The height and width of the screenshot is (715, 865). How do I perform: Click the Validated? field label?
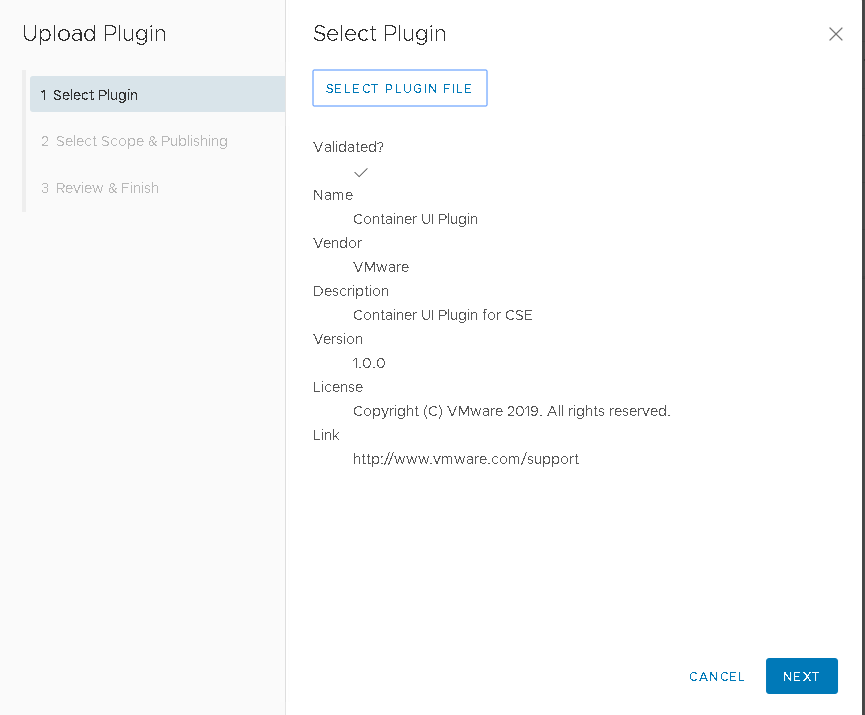[348, 147]
